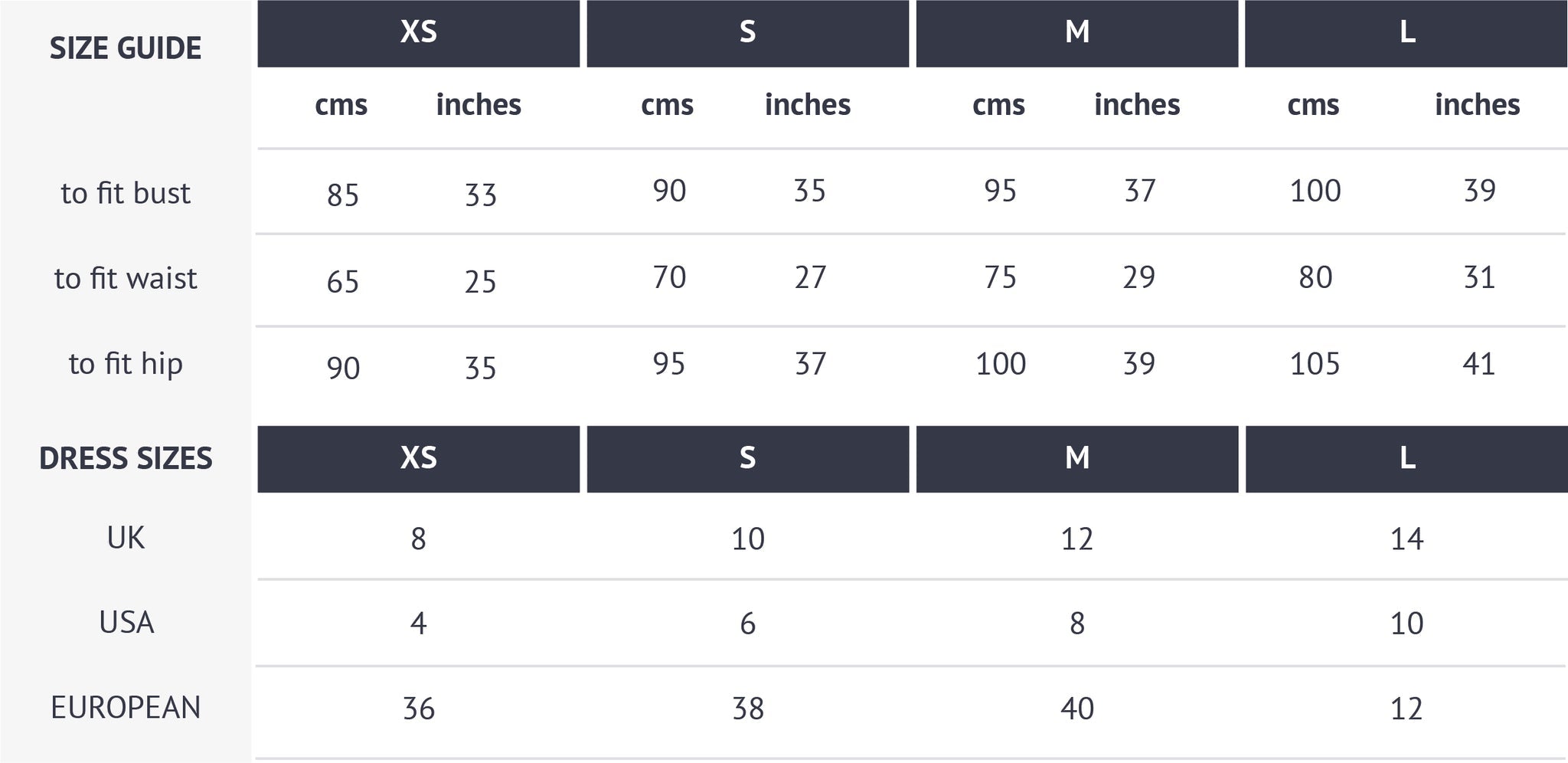Screen dimensions: 1568x763
Task: Click the USA size 6 value
Action: (748, 624)
